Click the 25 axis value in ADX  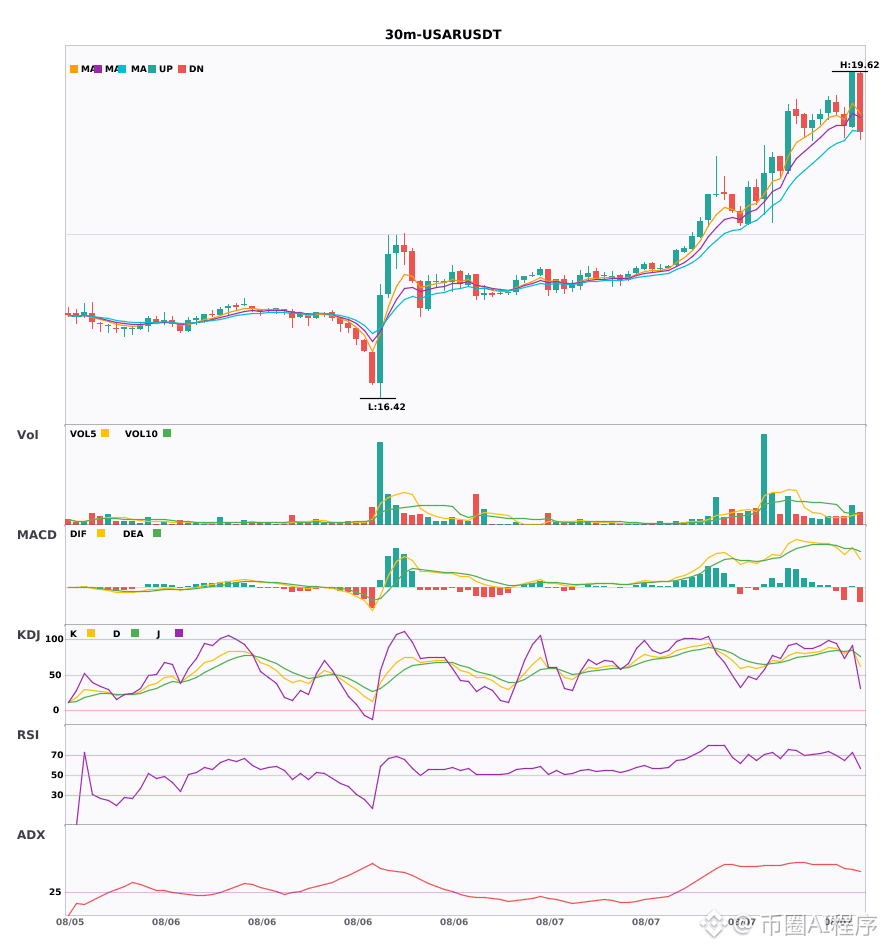55,891
